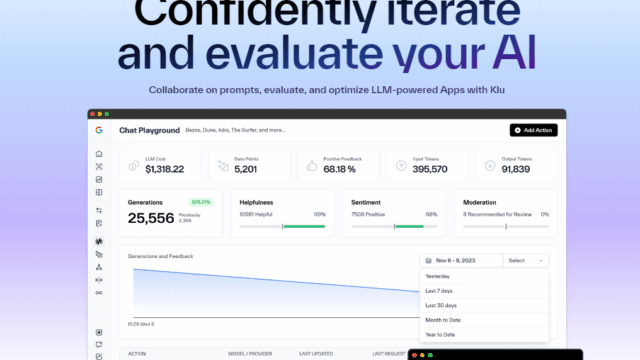Click the LLM Cost coin icon

(x=133, y=166)
